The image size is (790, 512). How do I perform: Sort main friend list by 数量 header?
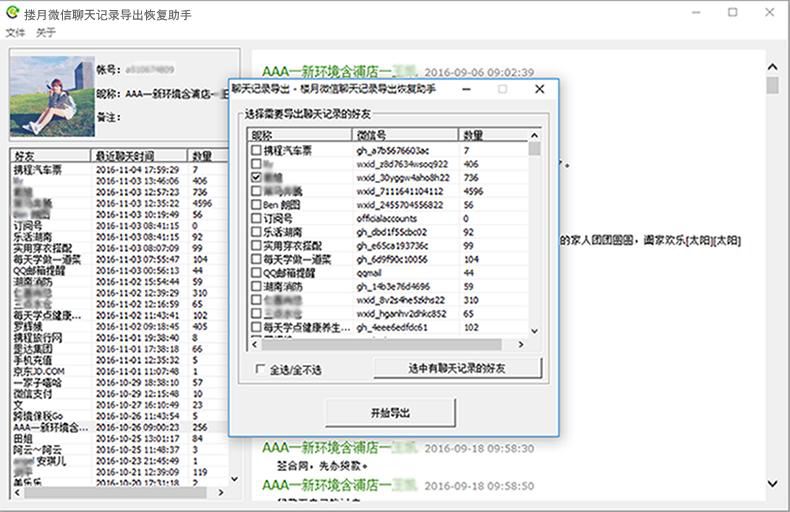click(207, 156)
